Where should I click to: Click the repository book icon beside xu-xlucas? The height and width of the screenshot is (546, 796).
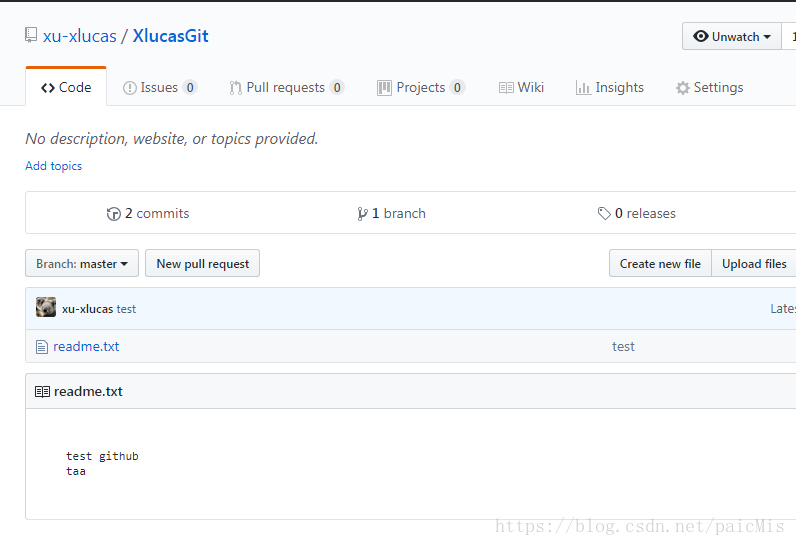point(31,35)
